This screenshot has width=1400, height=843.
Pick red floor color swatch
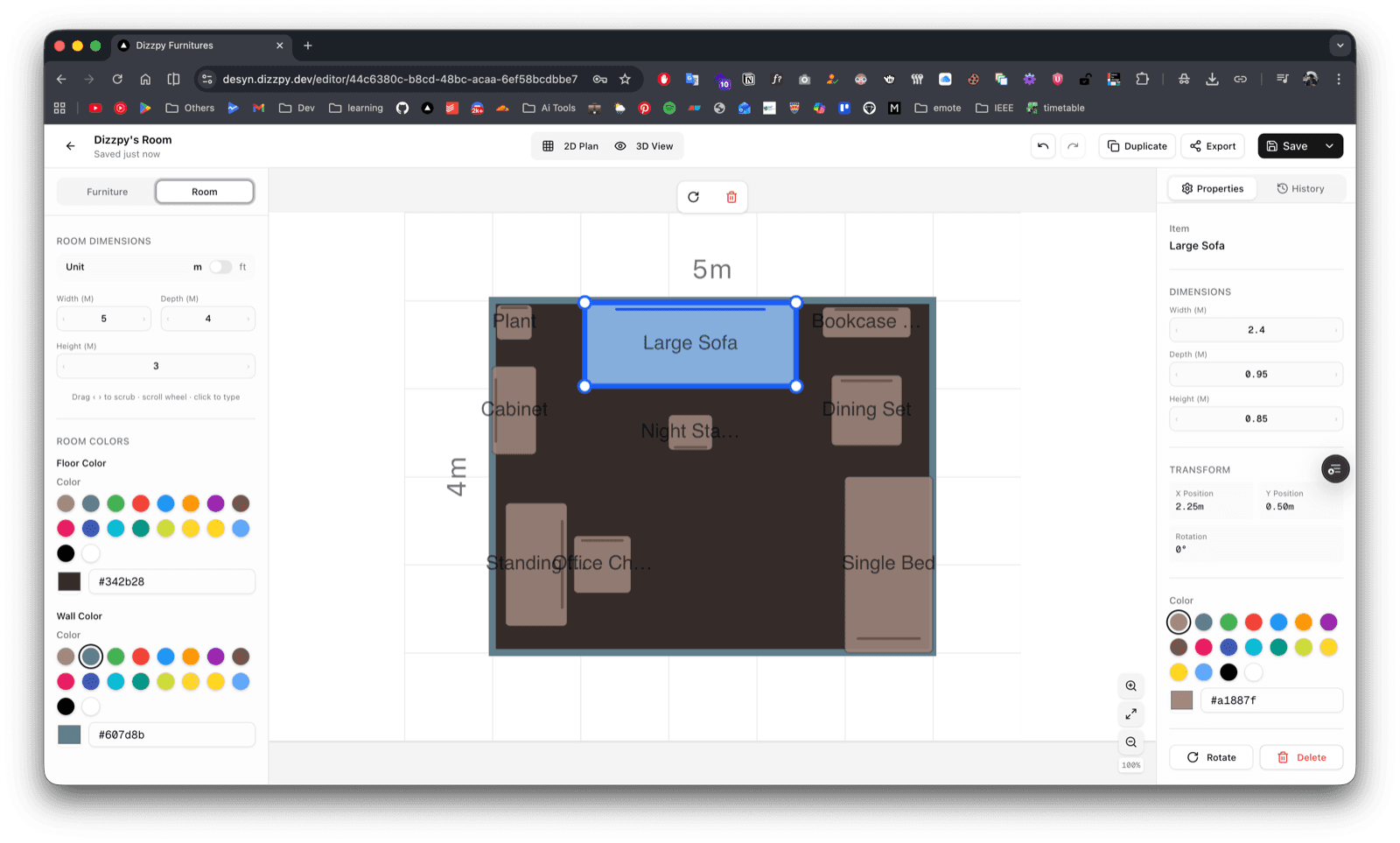141,503
